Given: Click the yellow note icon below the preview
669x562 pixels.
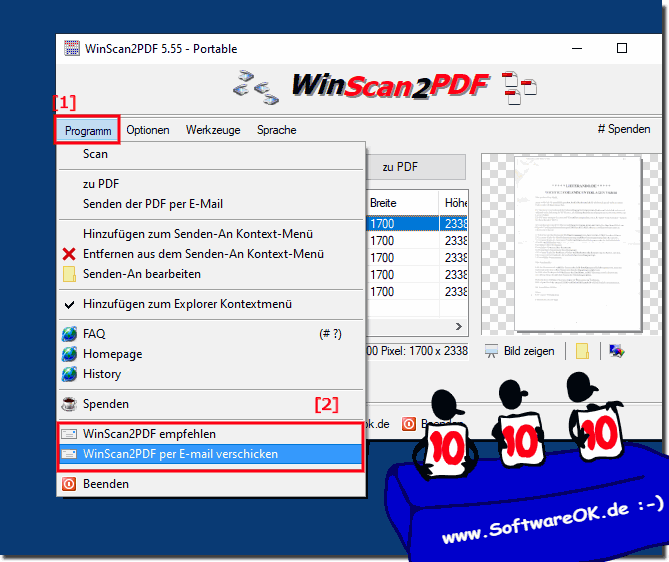Looking at the screenshot, I should point(582,351).
